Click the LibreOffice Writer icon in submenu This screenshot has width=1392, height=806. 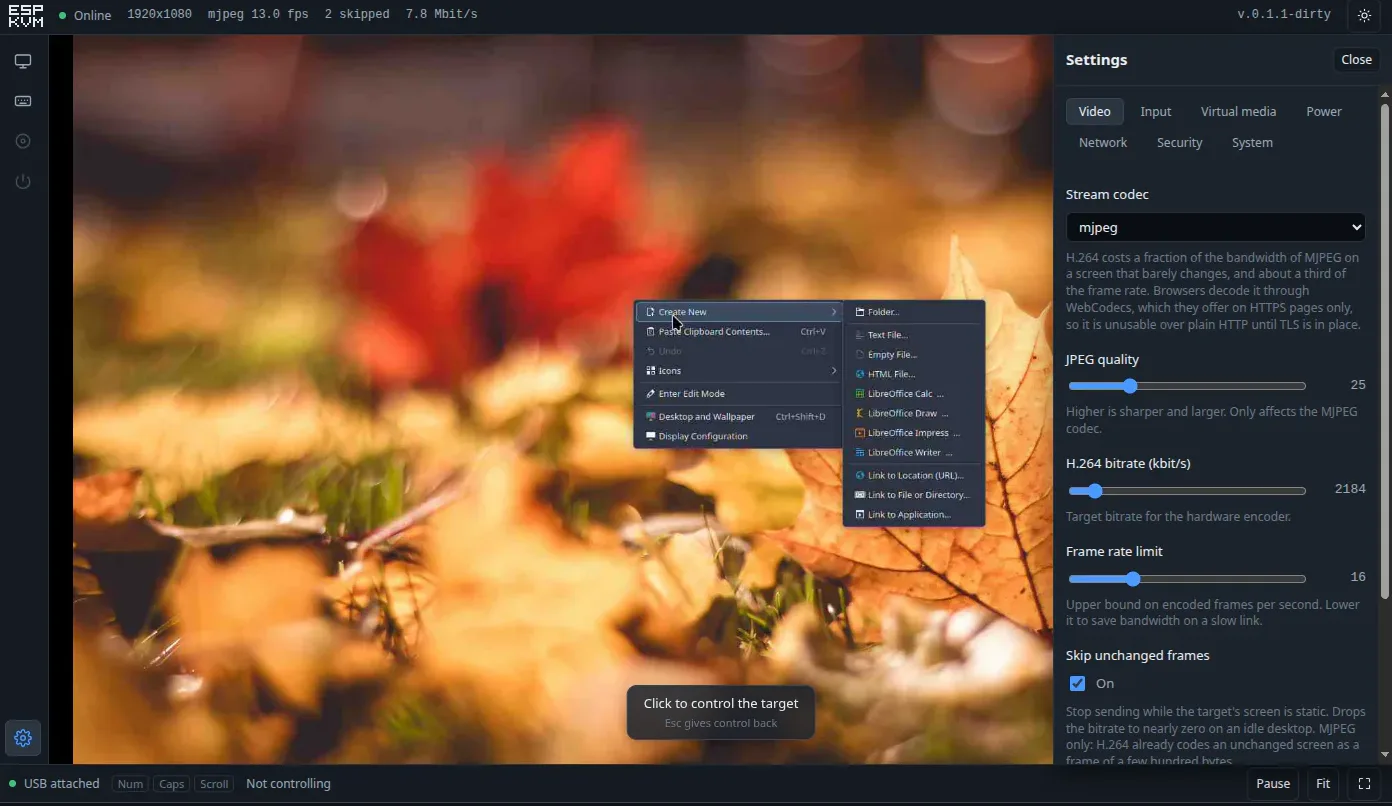click(859, 452)
